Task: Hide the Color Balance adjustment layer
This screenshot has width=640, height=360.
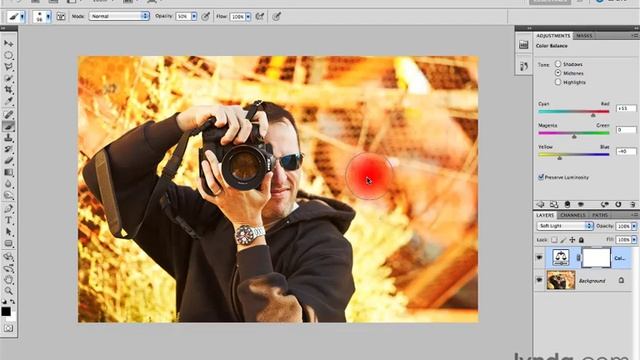Action: click(x=539, y=258)
